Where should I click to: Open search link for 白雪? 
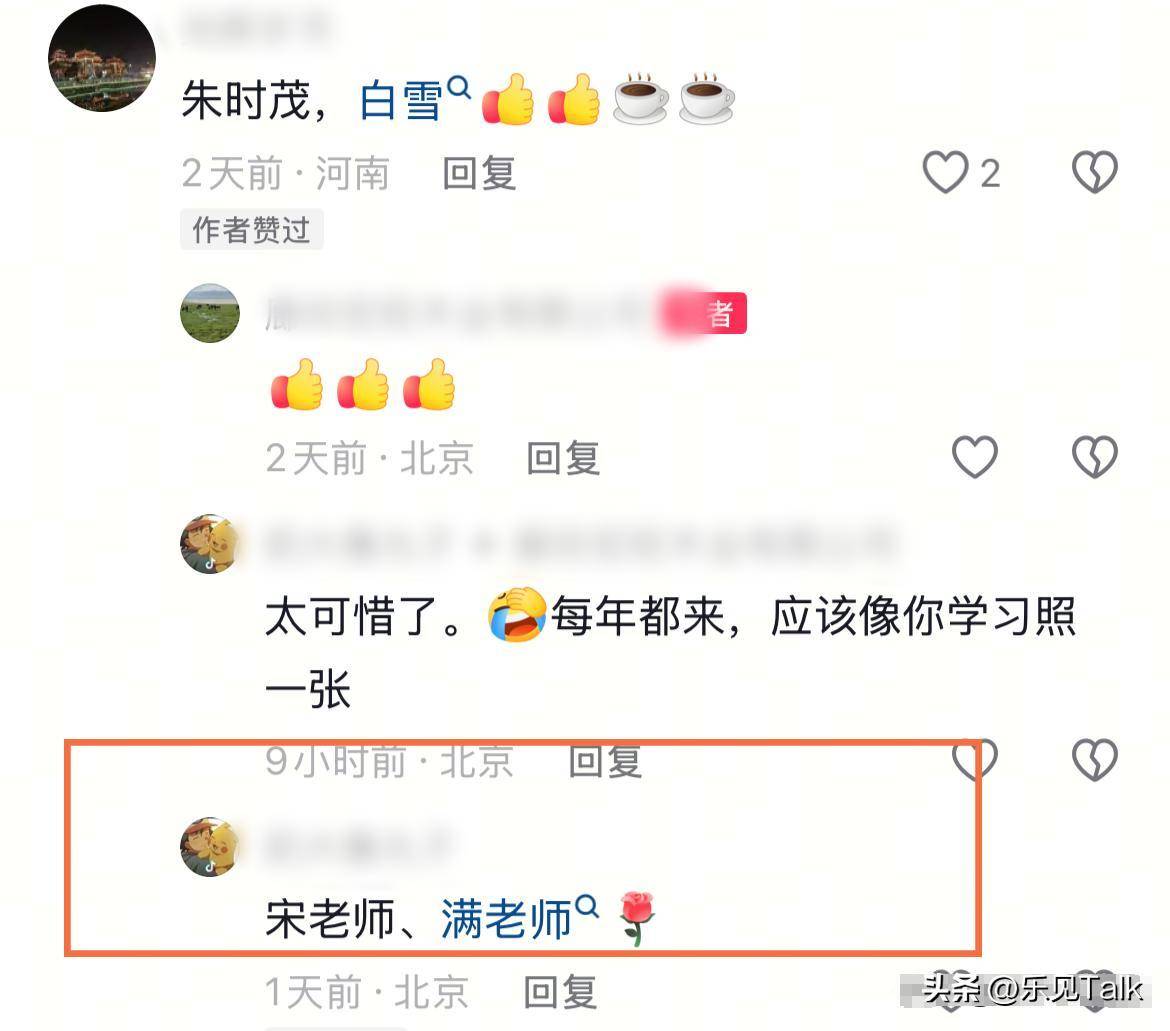click(x=401, y=101)
